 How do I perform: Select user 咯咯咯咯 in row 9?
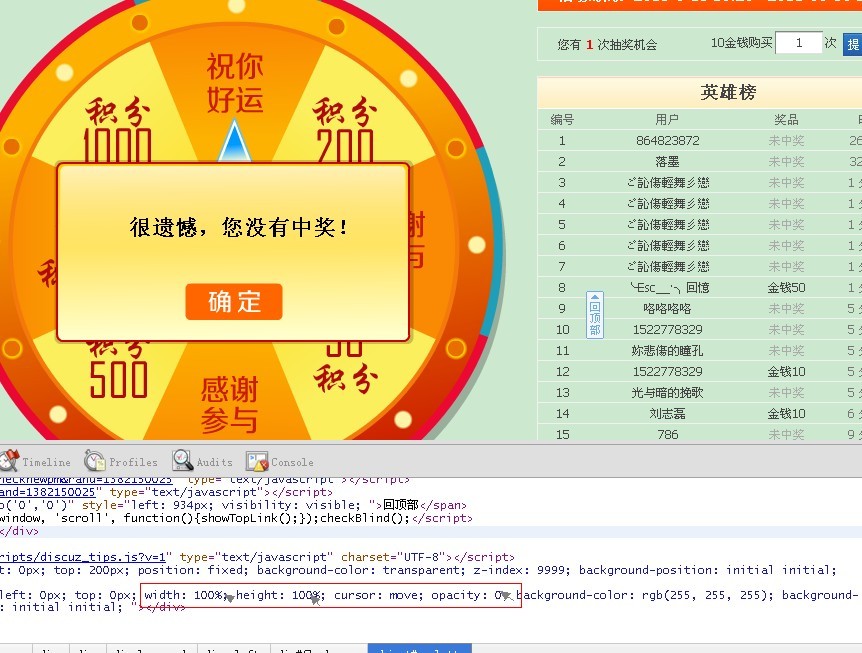click(667, 308)
